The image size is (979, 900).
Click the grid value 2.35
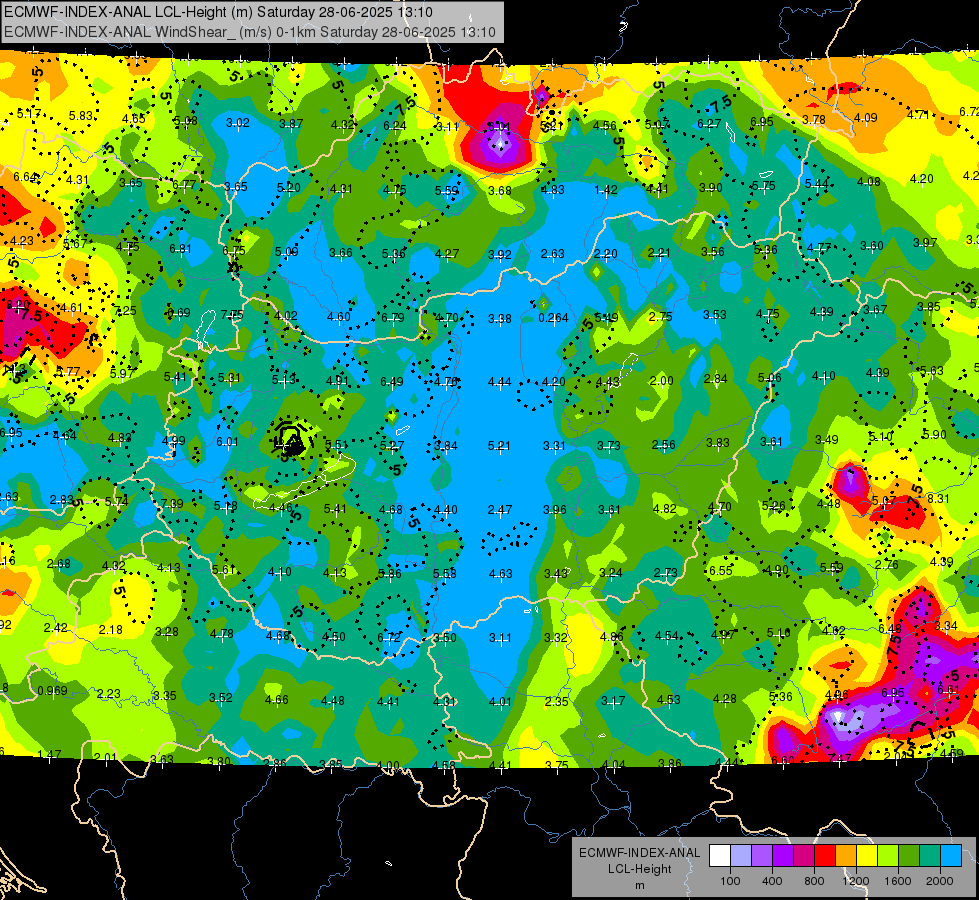click(x=556, y=702)
